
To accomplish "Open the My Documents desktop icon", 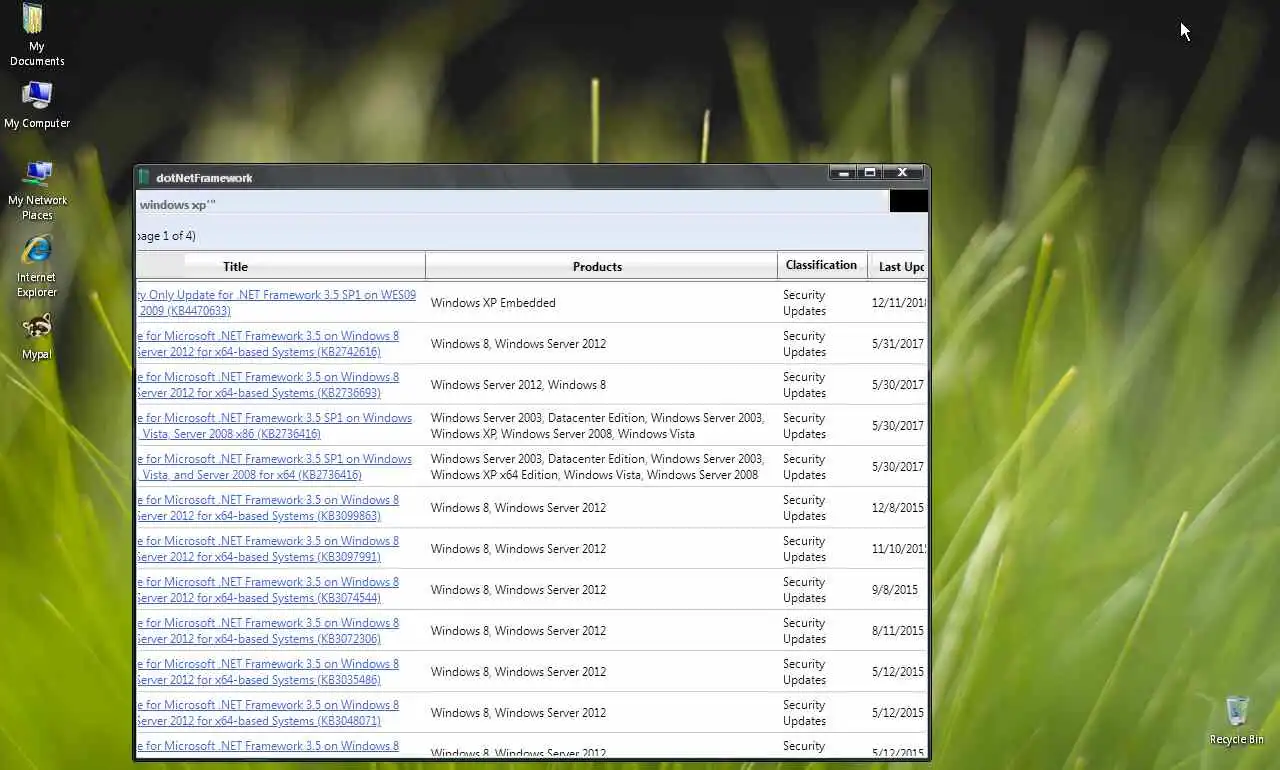I will [36, 34].
